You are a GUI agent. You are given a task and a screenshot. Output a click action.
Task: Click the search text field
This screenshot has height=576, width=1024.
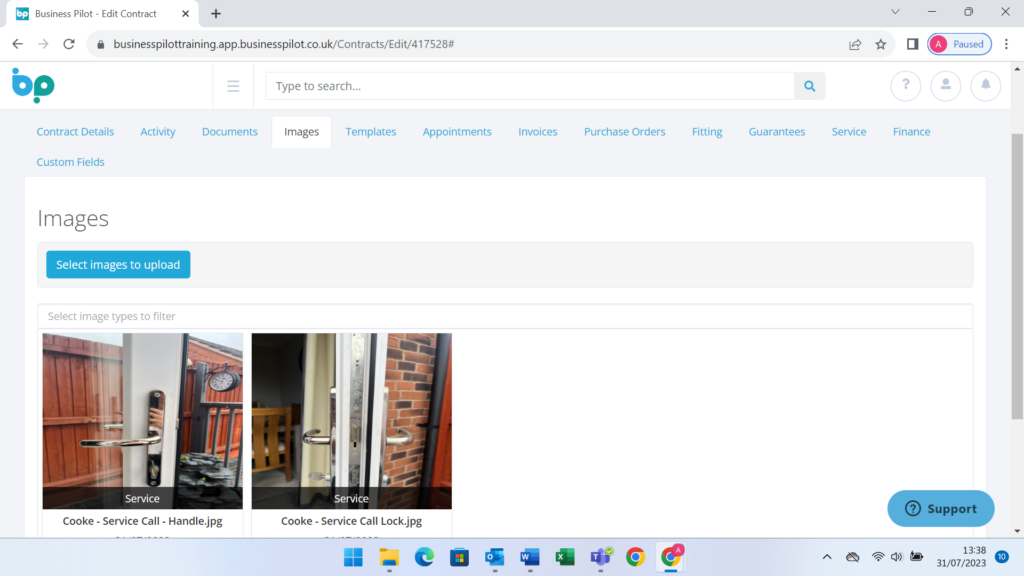click(x=530, y=86)
